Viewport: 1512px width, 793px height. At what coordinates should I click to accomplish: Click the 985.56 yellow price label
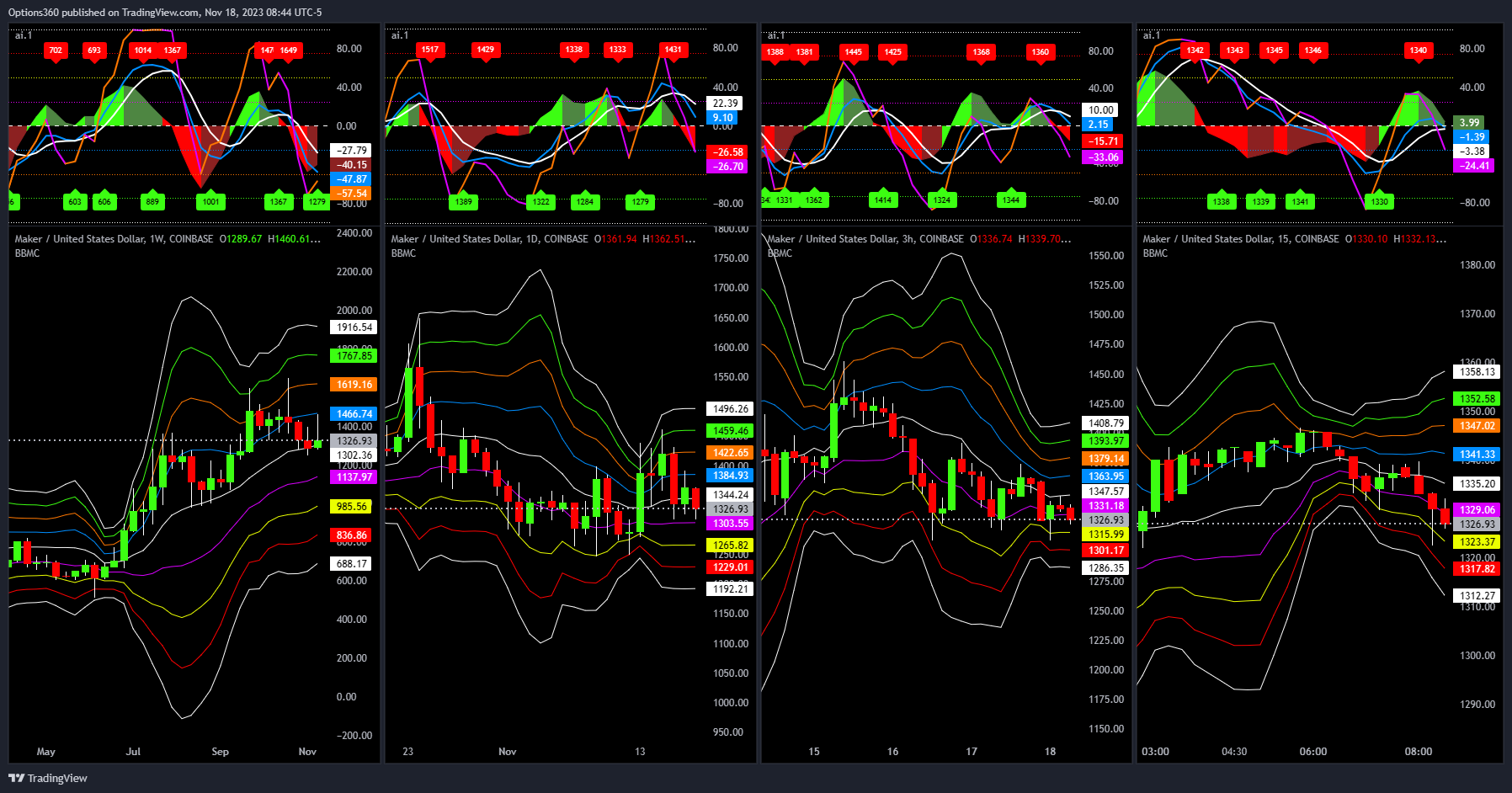[x=352, y=507]
